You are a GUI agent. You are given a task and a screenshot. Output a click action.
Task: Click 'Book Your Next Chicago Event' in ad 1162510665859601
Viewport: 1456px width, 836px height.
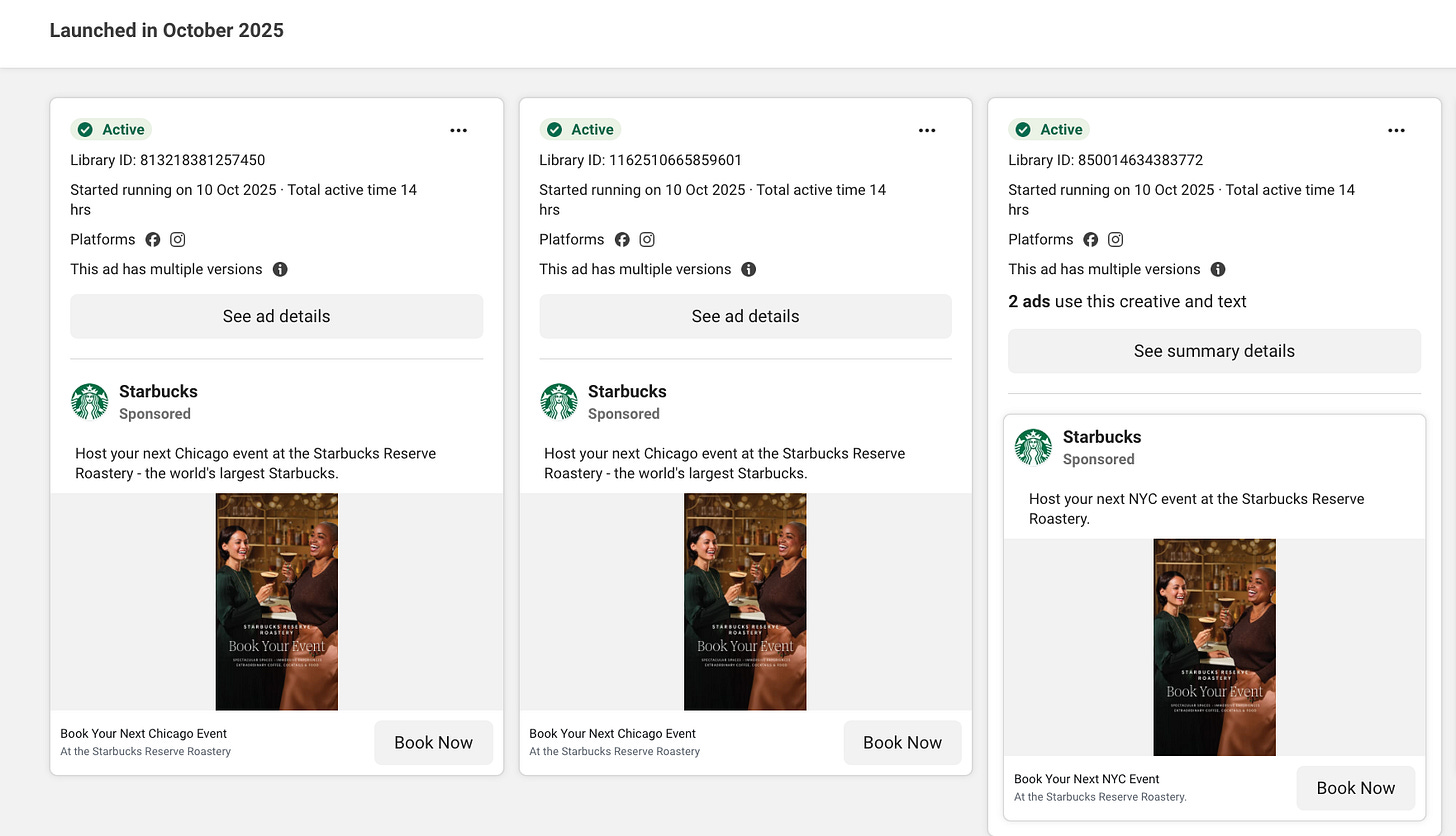click(x=613, y=733)
